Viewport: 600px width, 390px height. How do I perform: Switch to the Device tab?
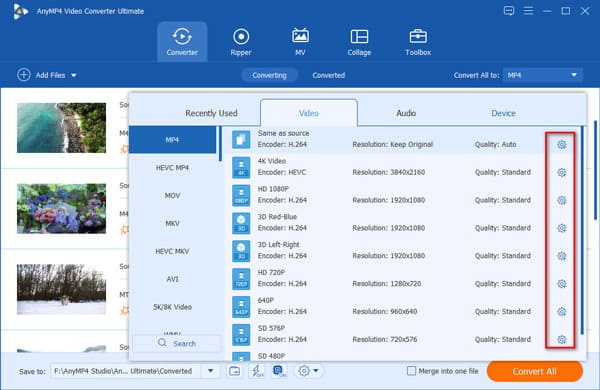click(503, 113)
